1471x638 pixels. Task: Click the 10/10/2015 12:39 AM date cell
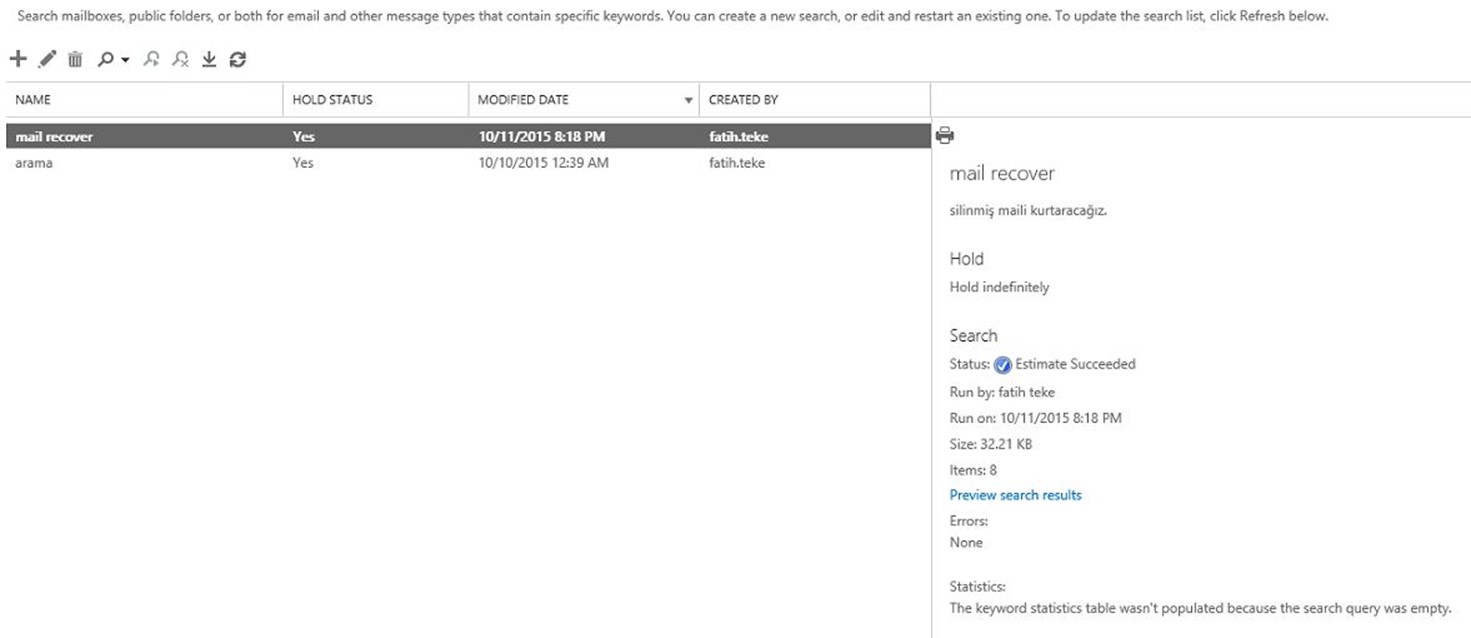pos(543,162)
